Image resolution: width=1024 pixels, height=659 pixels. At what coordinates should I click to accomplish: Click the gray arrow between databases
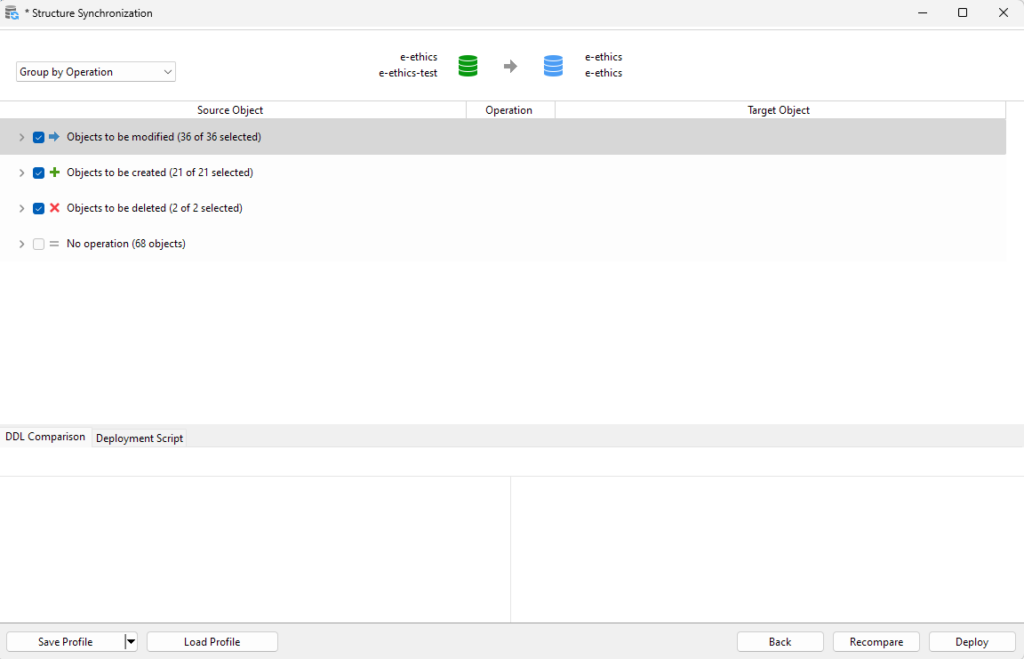510,66
